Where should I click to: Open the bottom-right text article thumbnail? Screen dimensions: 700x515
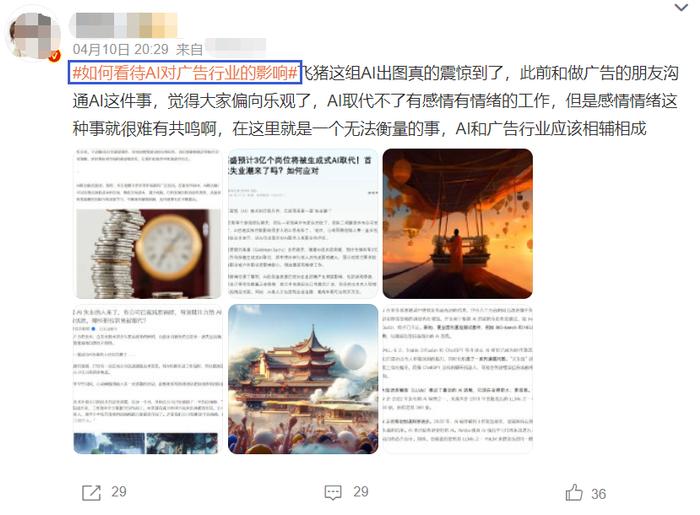pos(458,379)
